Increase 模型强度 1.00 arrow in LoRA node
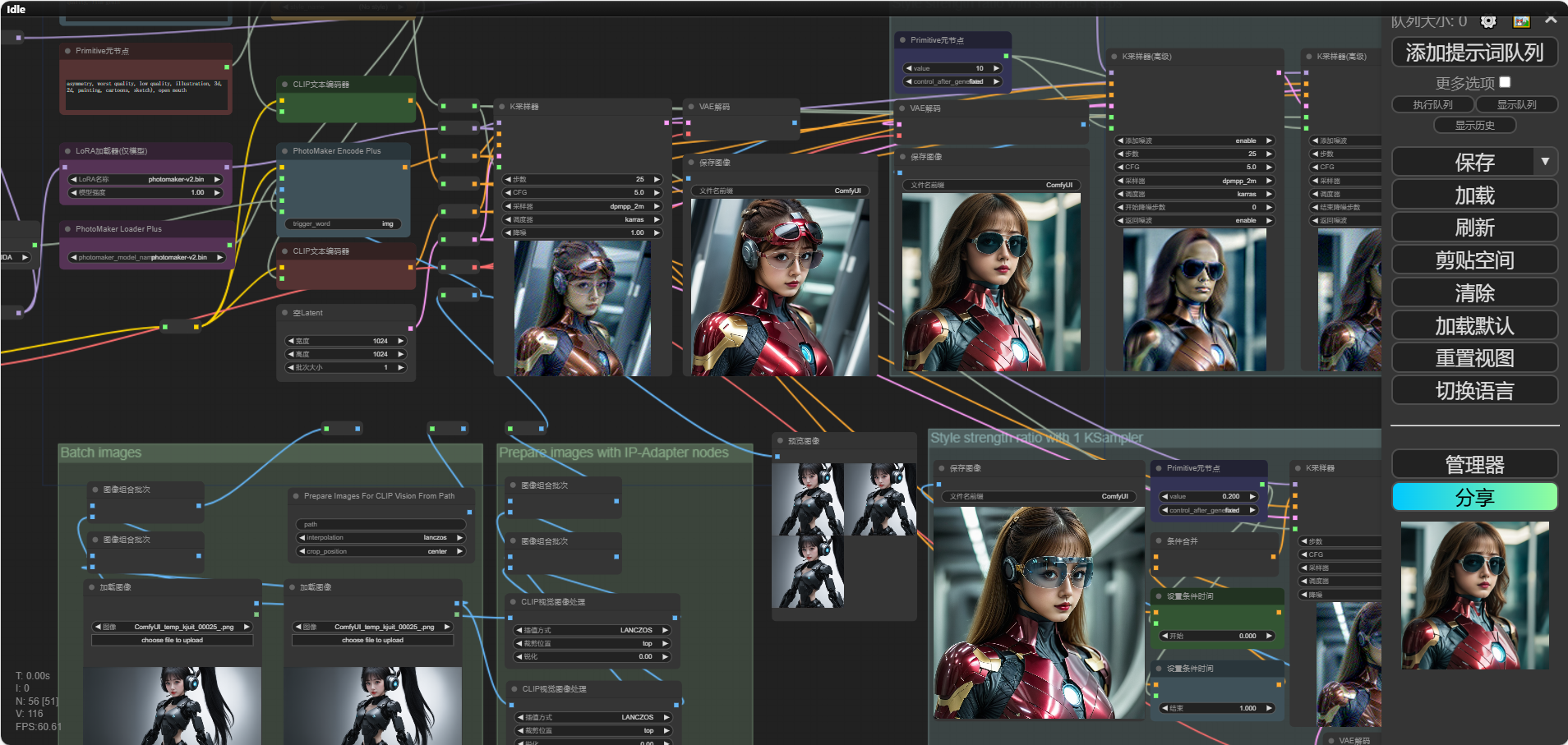 pos(217,192)
